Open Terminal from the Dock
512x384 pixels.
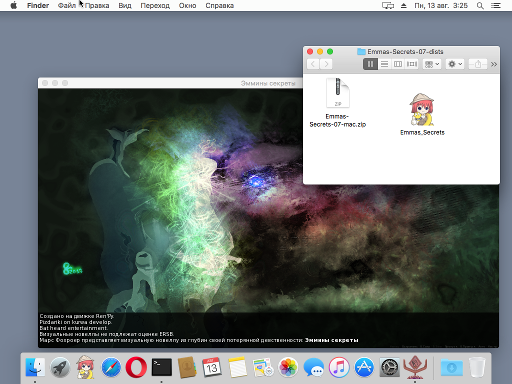(x=162, y=367)
